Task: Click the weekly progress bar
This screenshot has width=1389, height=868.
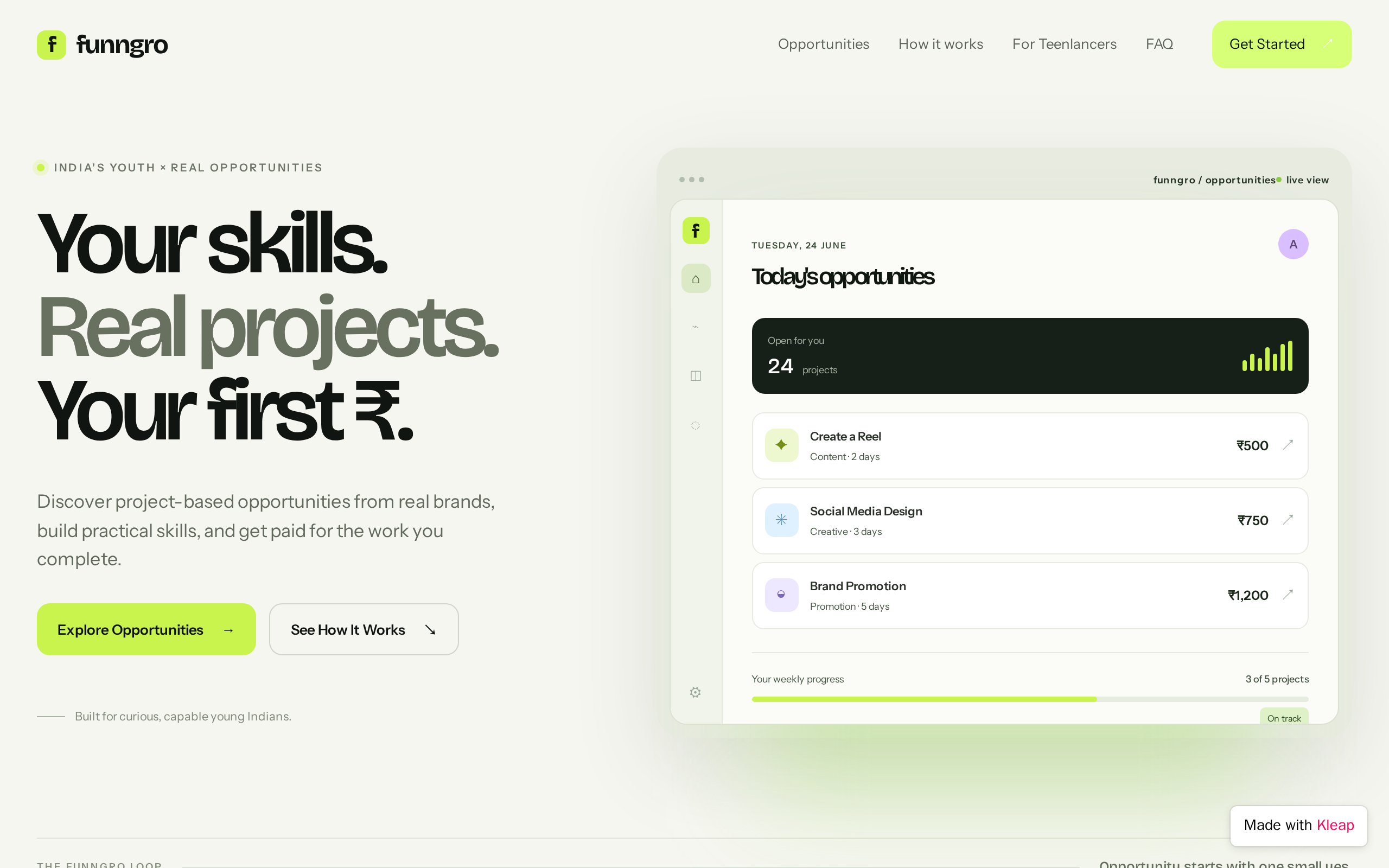Action: pos(1030,699)
